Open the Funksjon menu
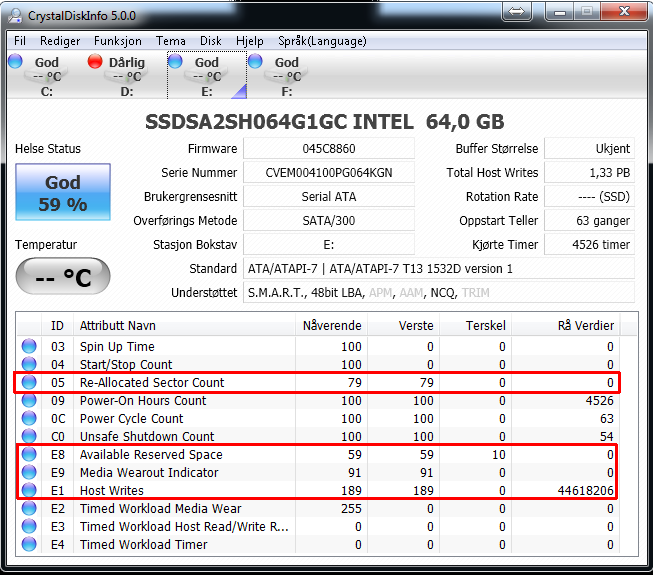653x575 pixels. (x=117, y=41)
